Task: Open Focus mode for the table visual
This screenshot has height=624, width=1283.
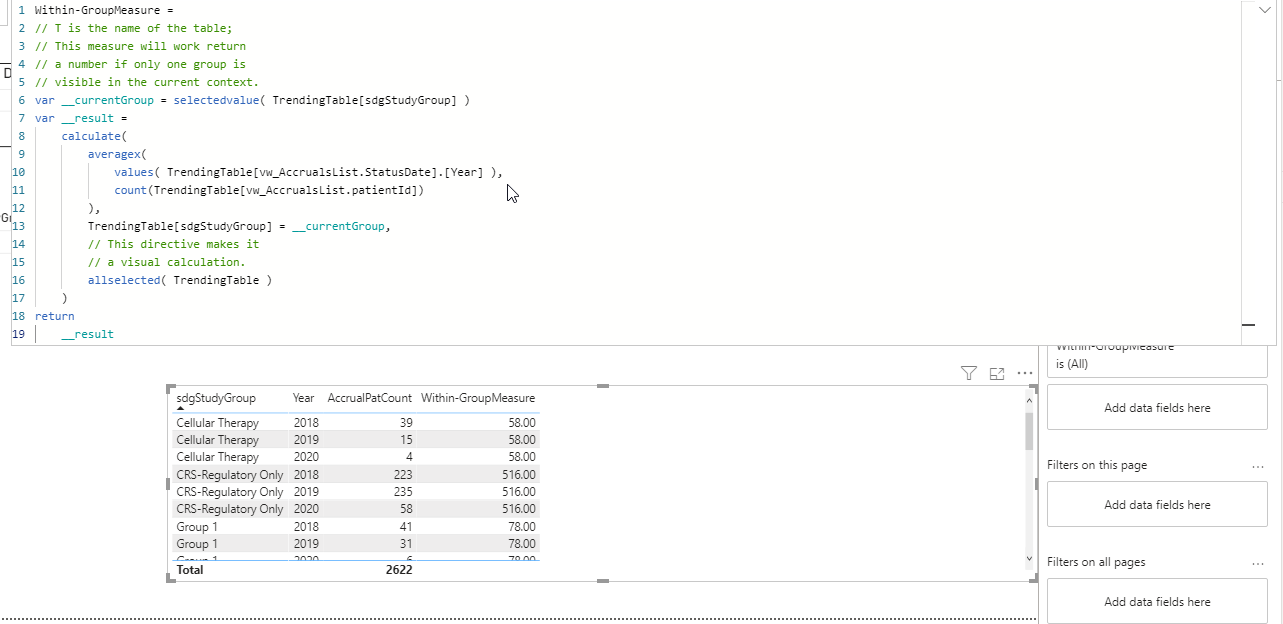Action: pos(996,373)
